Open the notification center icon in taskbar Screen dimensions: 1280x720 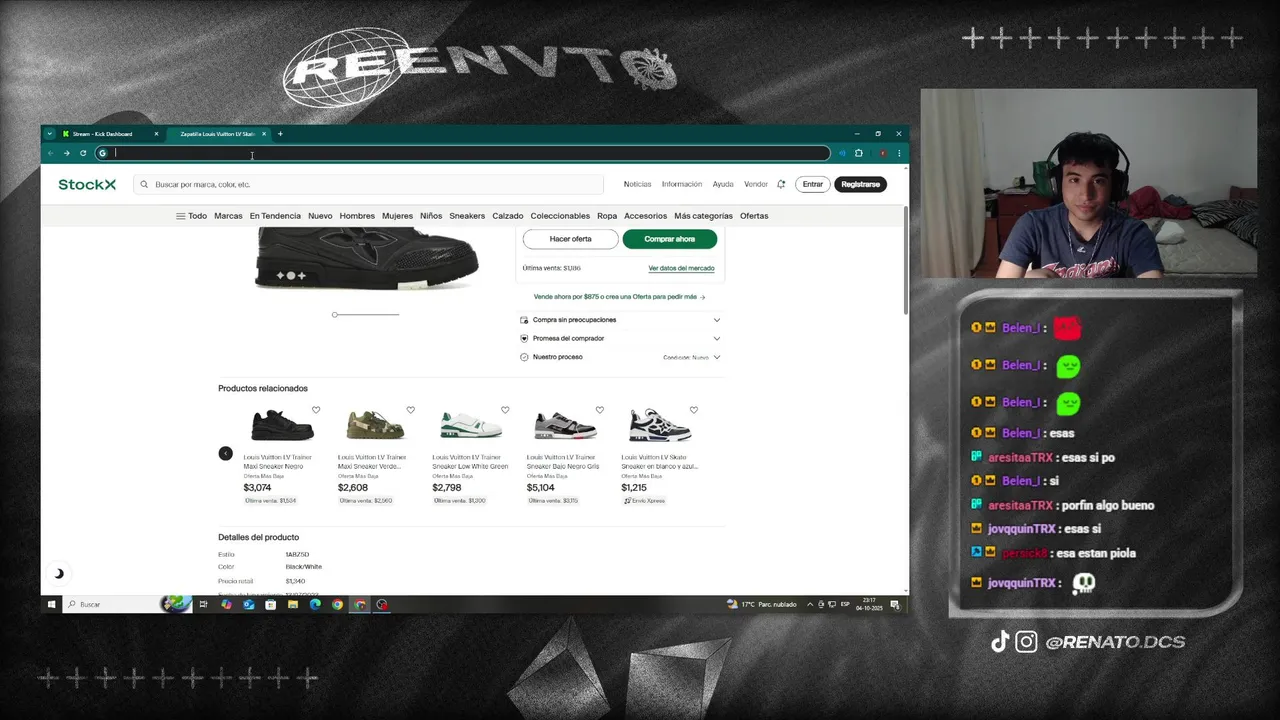tap(895, 604)
